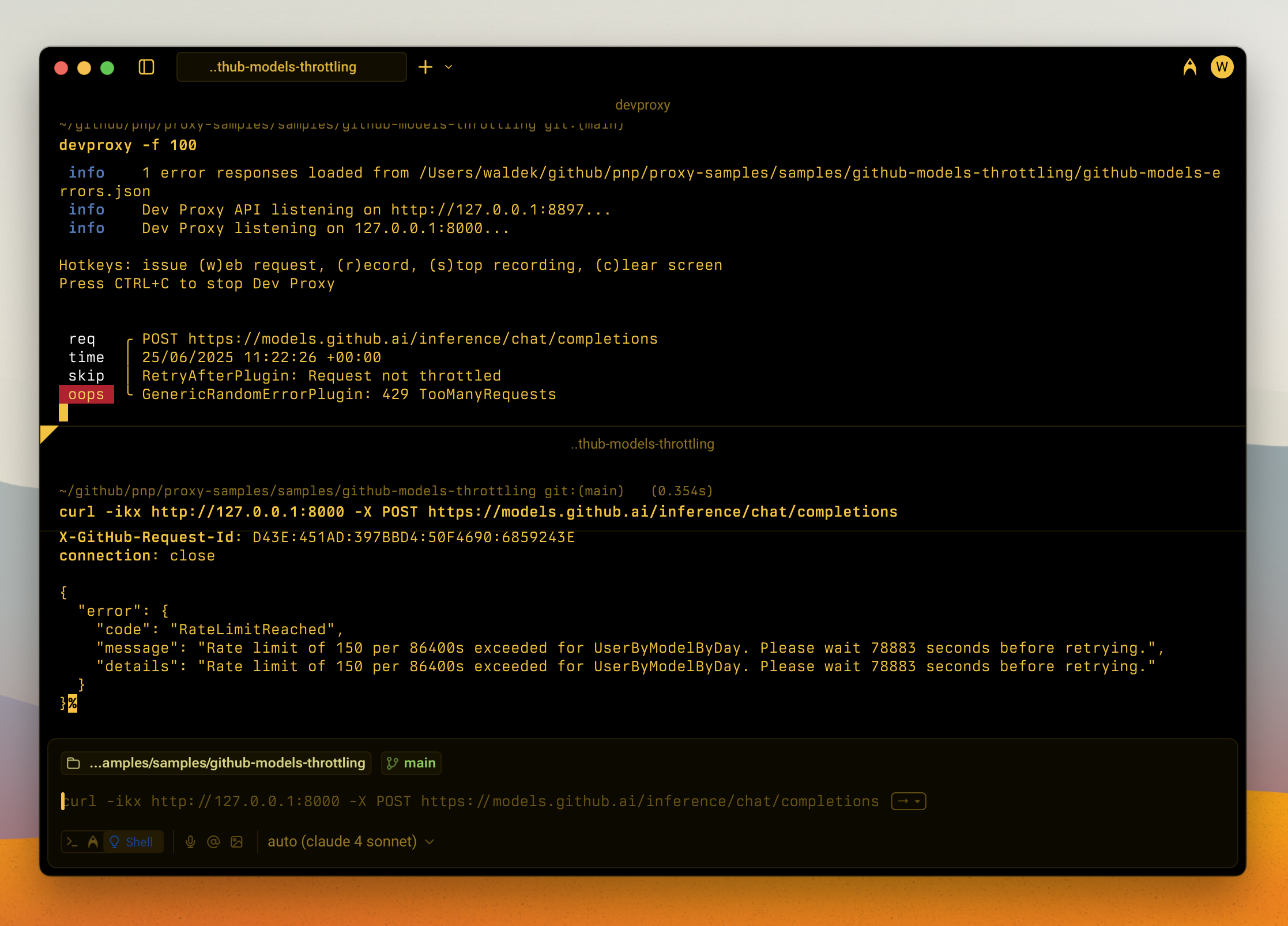The width and height of the screenshot is (1288, 926).
Task: Open the tab list chevron next to plus
Action: coord(449,67)
